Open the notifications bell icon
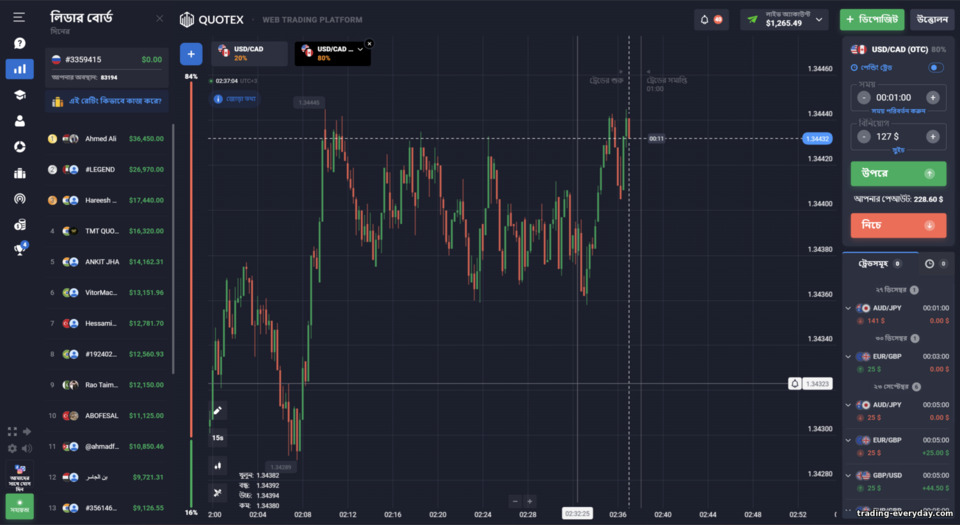The height and width of the screenshot is (525, 960). [704, 20]
